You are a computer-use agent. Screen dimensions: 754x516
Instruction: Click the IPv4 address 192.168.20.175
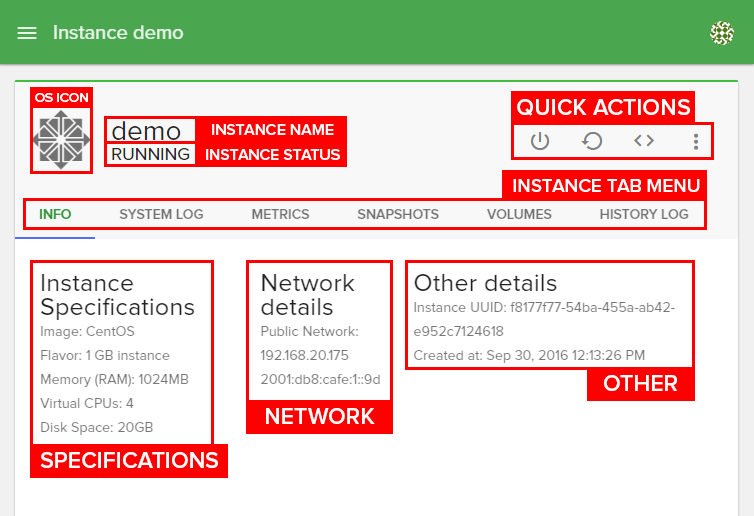click(305, 355)
